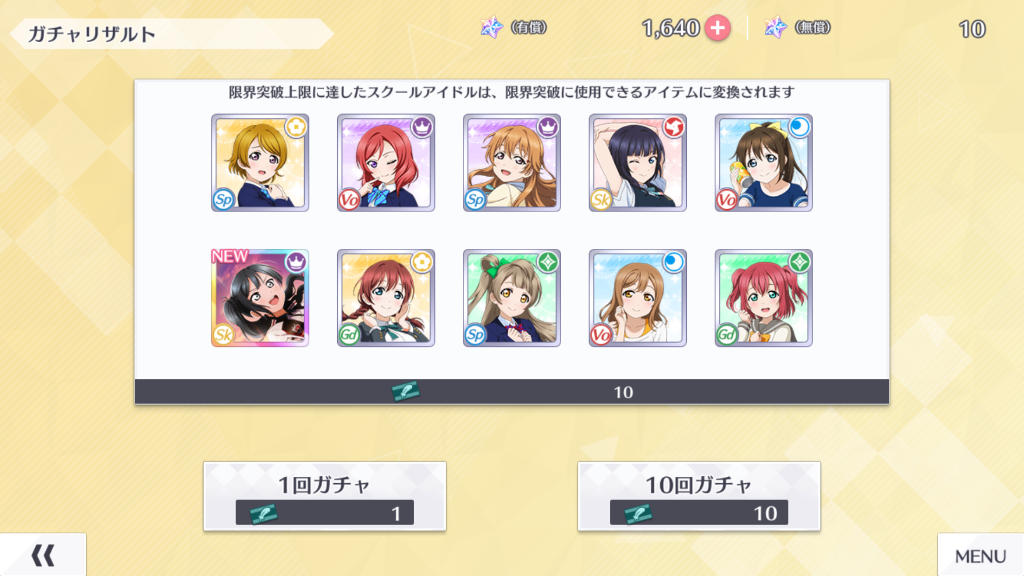Tap the pink plus button to buy stars
The width and height of the screenshot is (1024, 576).
coord(717,28)
